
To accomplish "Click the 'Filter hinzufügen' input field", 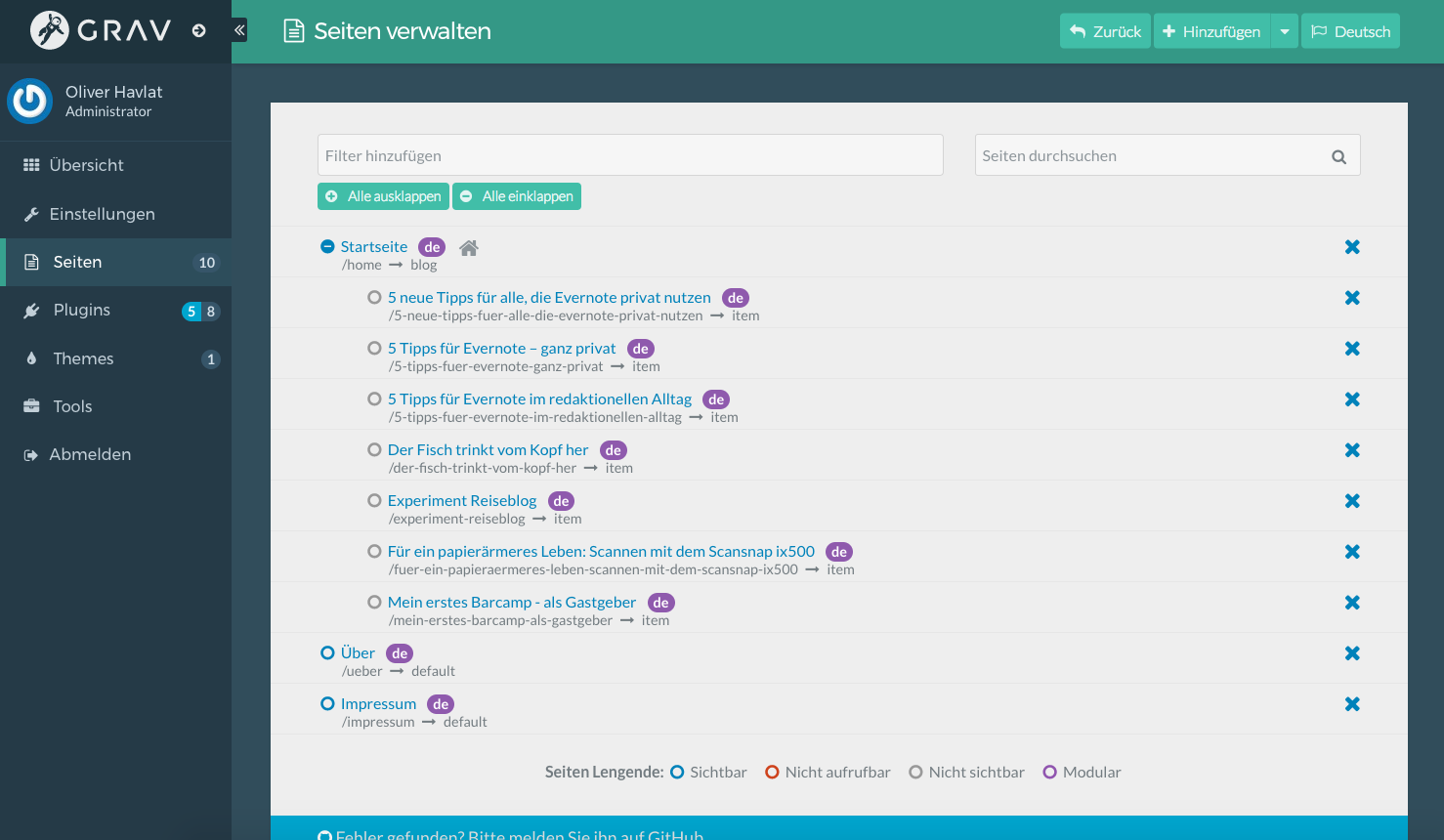I will (630, 155).
